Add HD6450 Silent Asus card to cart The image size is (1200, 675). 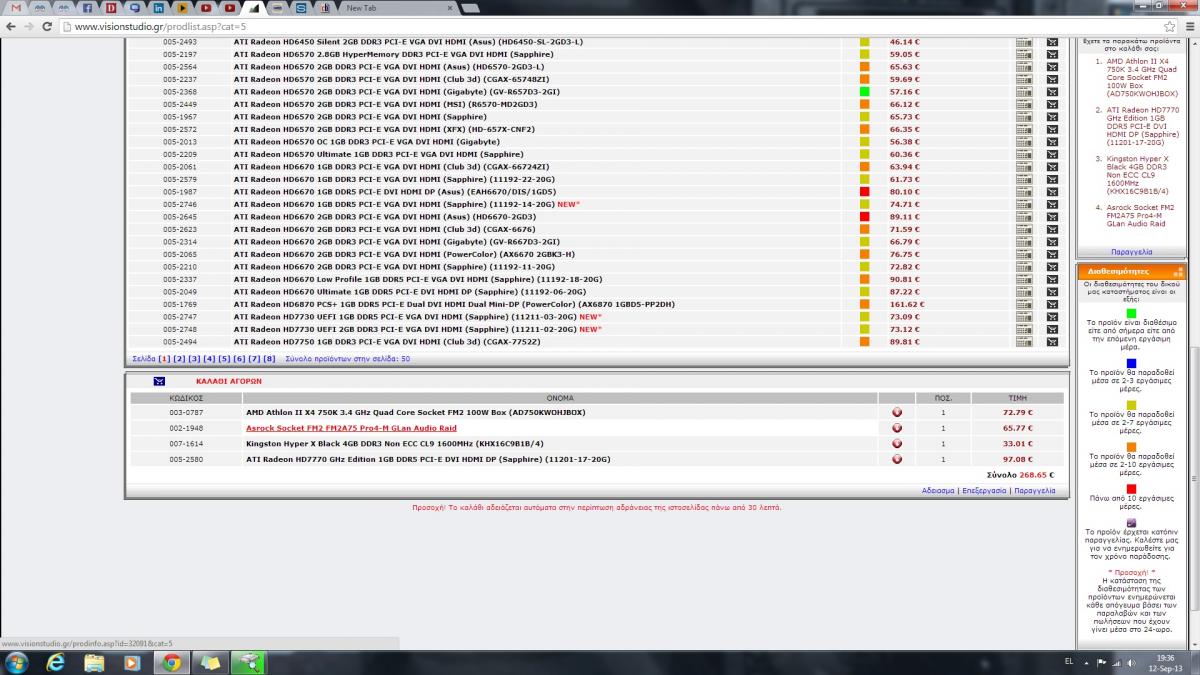(x=1052, y=42)
